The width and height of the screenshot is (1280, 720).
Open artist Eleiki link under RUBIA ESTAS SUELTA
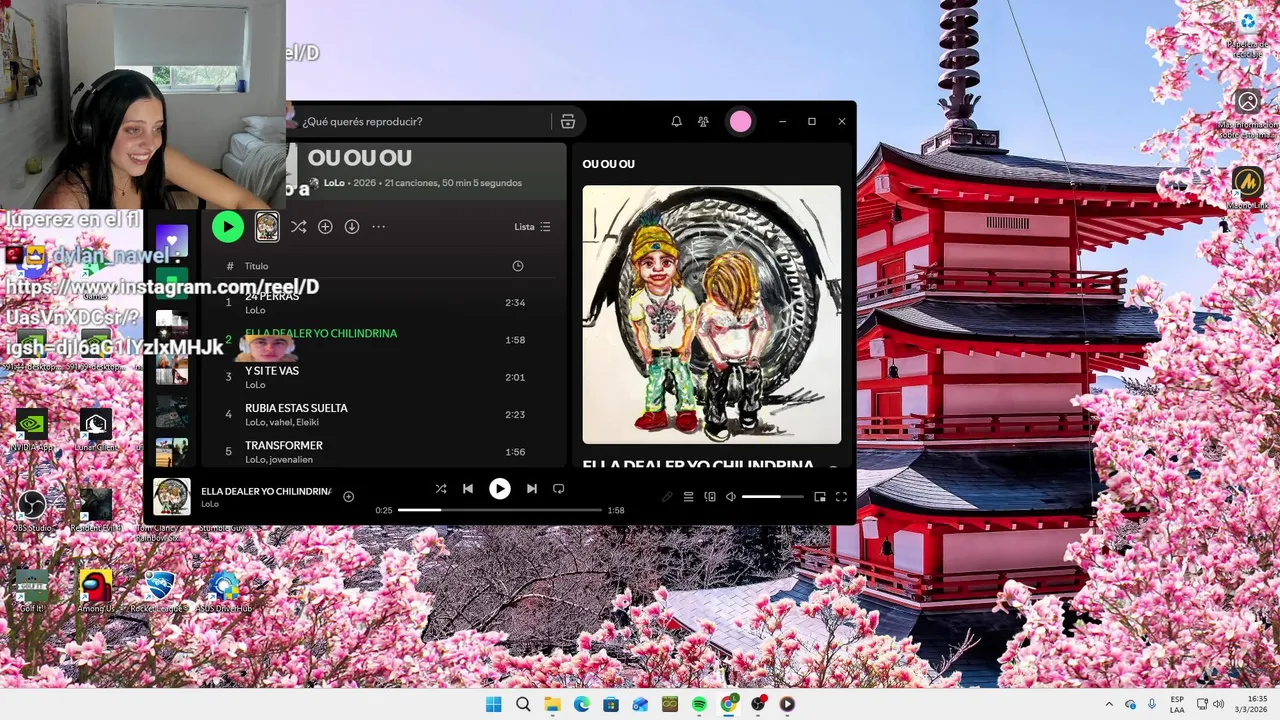click(x=307, y=422)
